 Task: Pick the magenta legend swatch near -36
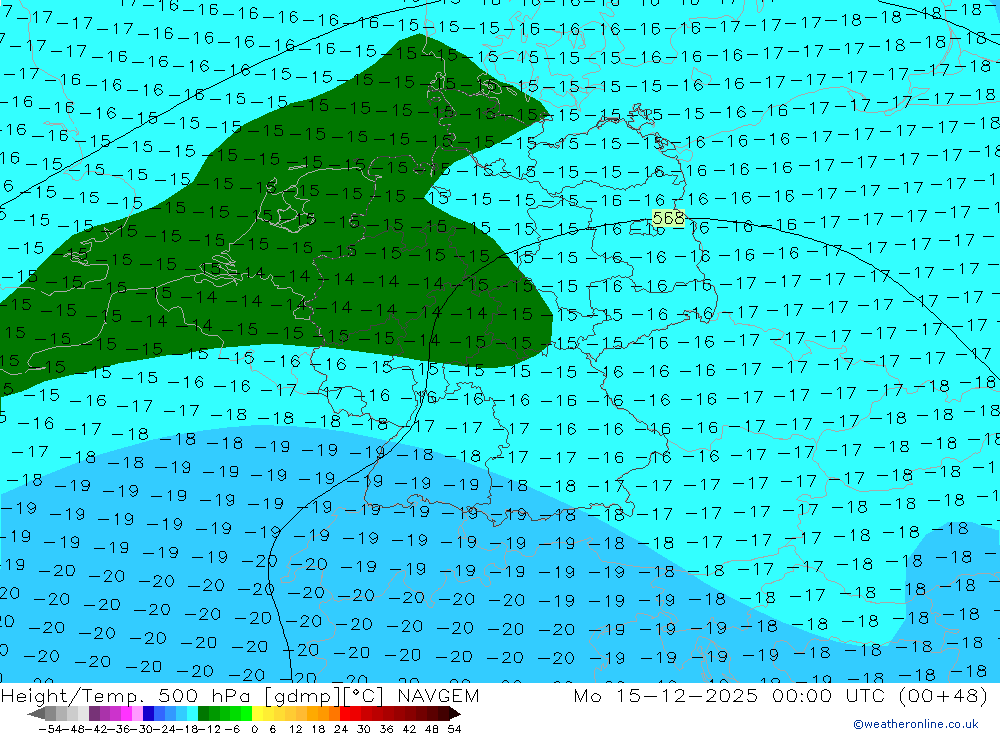point(126,714)
